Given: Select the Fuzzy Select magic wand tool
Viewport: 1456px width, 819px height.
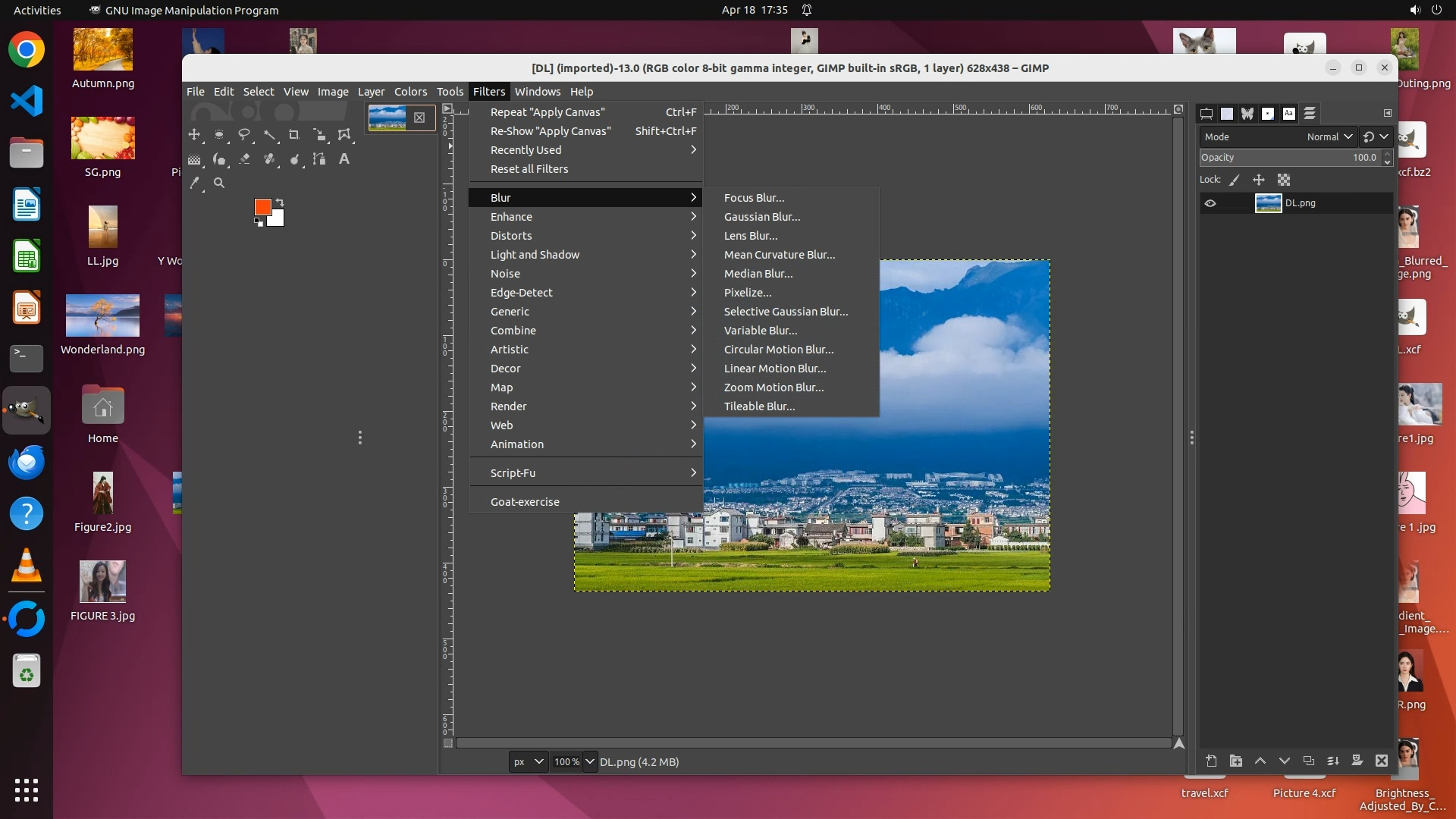Looking at the screenshot, I should click(269, 135).
